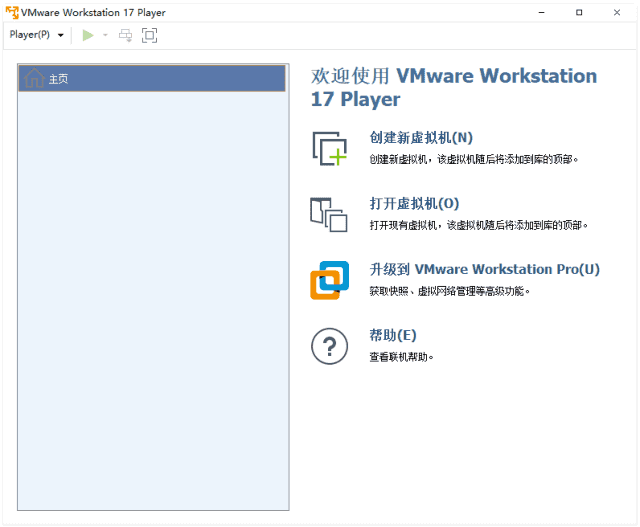The height and width of the screenshot is (527, 640).
Task: Click 升级到 VMware Workstation Pro(U) link
Action: [484, 269]
